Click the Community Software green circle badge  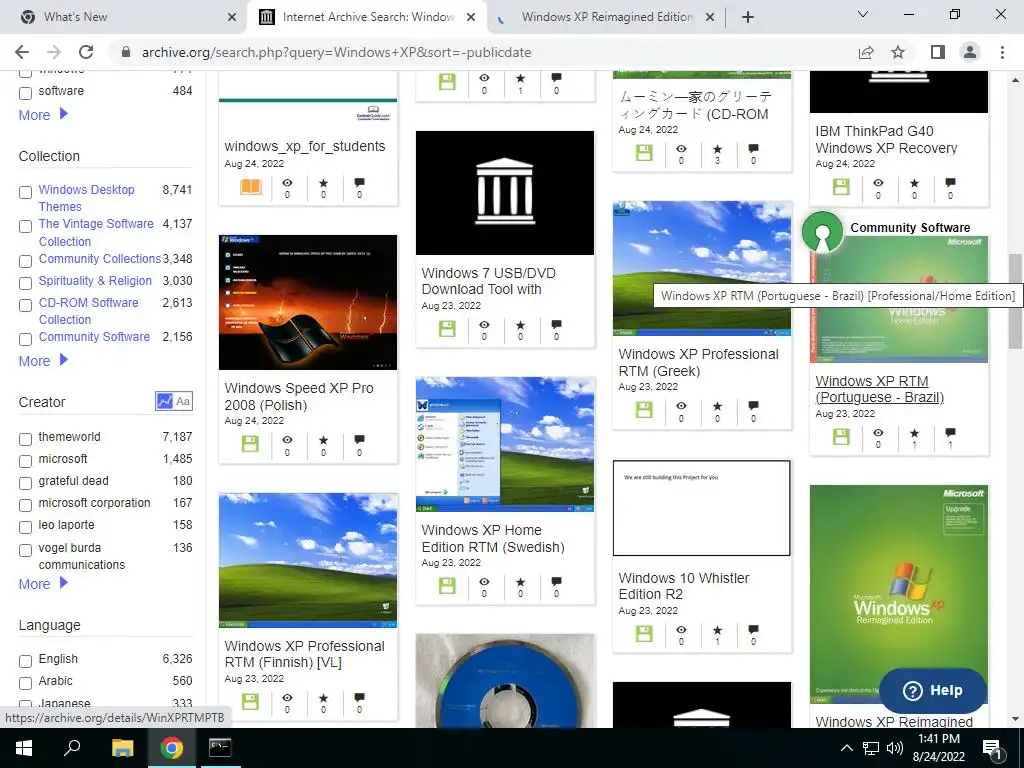[822, 232]
